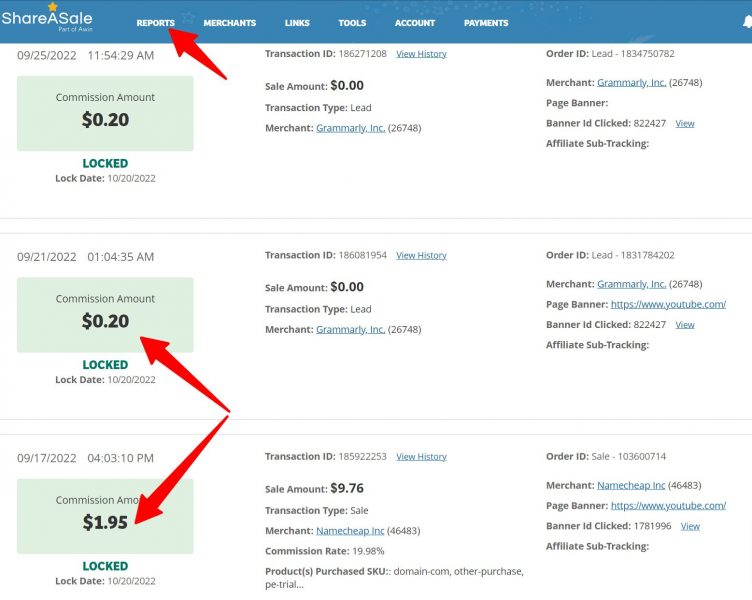The image size is (752, 600).
Task: View History for transaction 186271208
Action: (421, 54)
